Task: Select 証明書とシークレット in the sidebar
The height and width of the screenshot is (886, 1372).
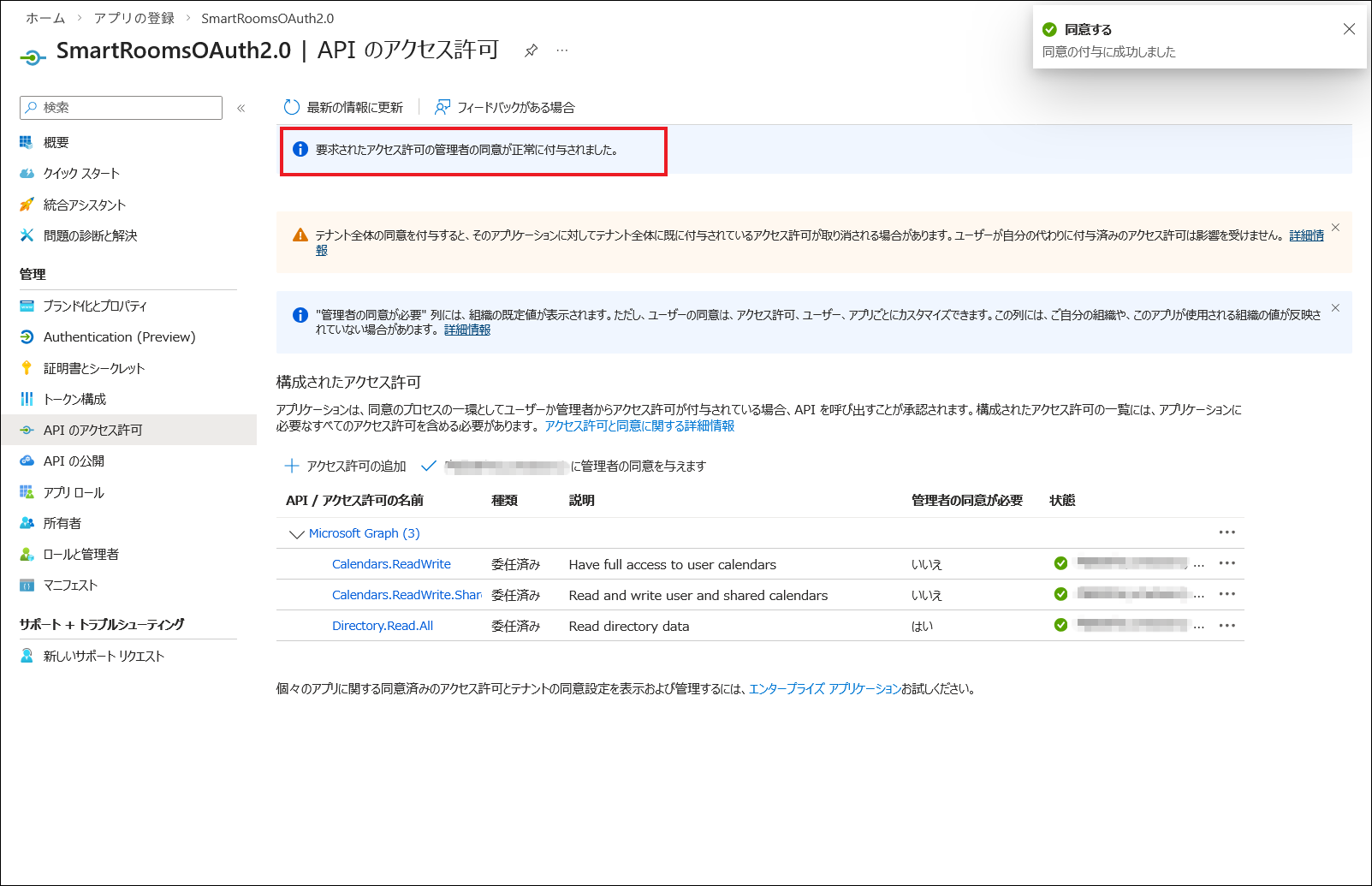Action: (94, 368)
